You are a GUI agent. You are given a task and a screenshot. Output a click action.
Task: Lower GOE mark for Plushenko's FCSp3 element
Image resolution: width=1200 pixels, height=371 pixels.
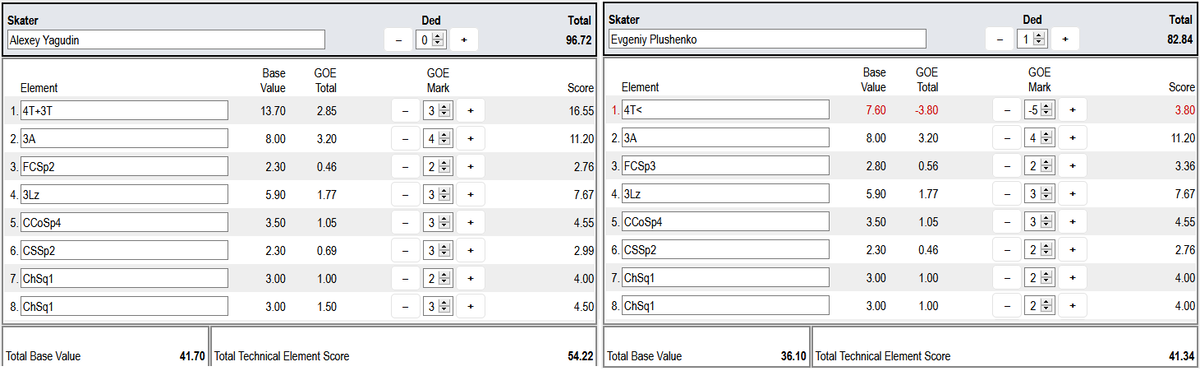click(1006, 166)
